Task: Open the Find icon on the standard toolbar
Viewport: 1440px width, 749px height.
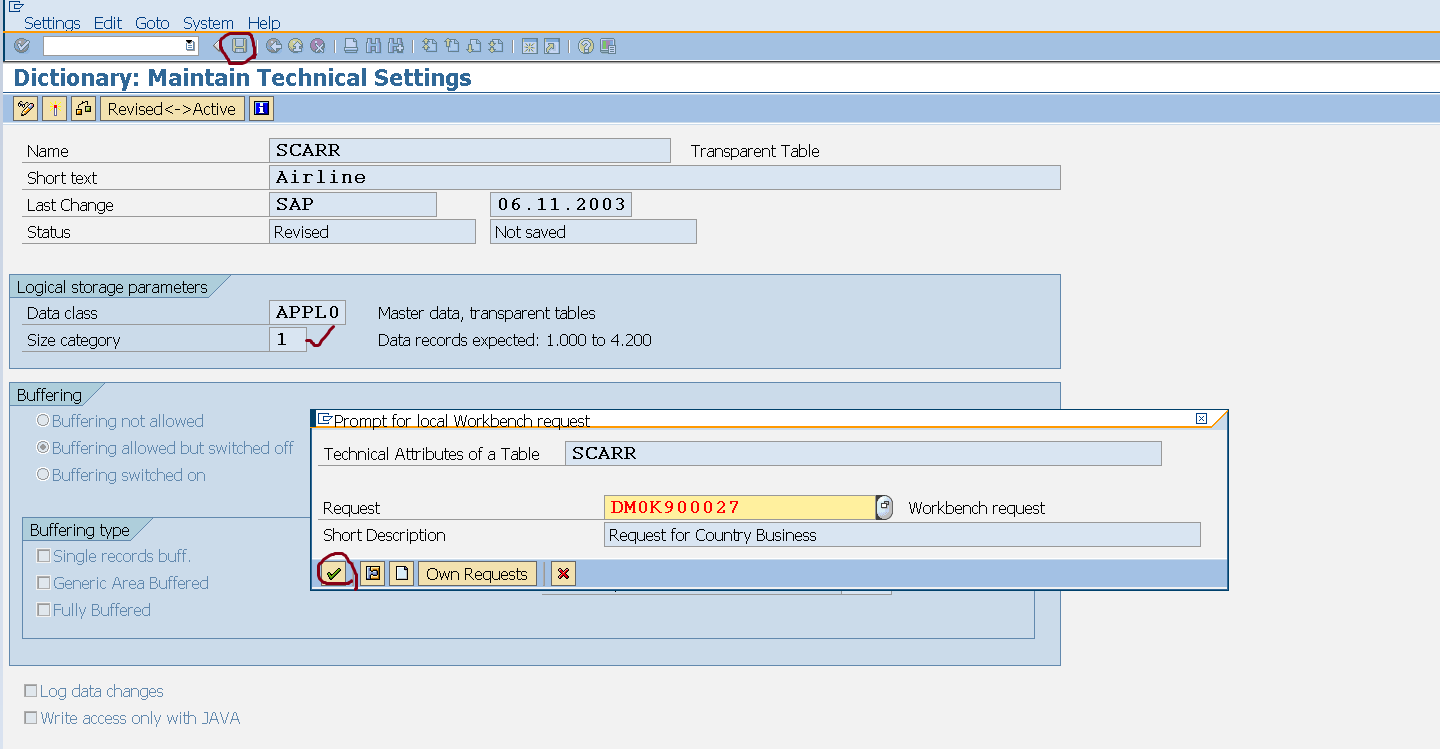Action: [371, 46]
